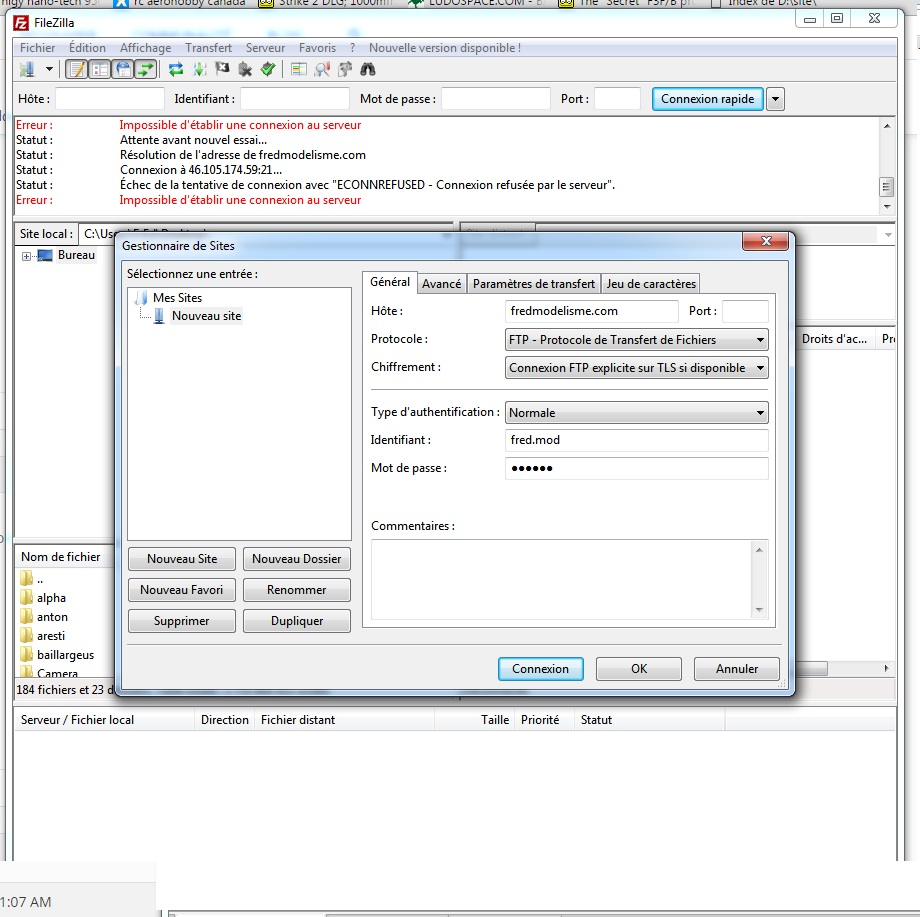This screenshot has height=917, width=920.
Task: Switch to the Général tab
Action: point(390,282)
